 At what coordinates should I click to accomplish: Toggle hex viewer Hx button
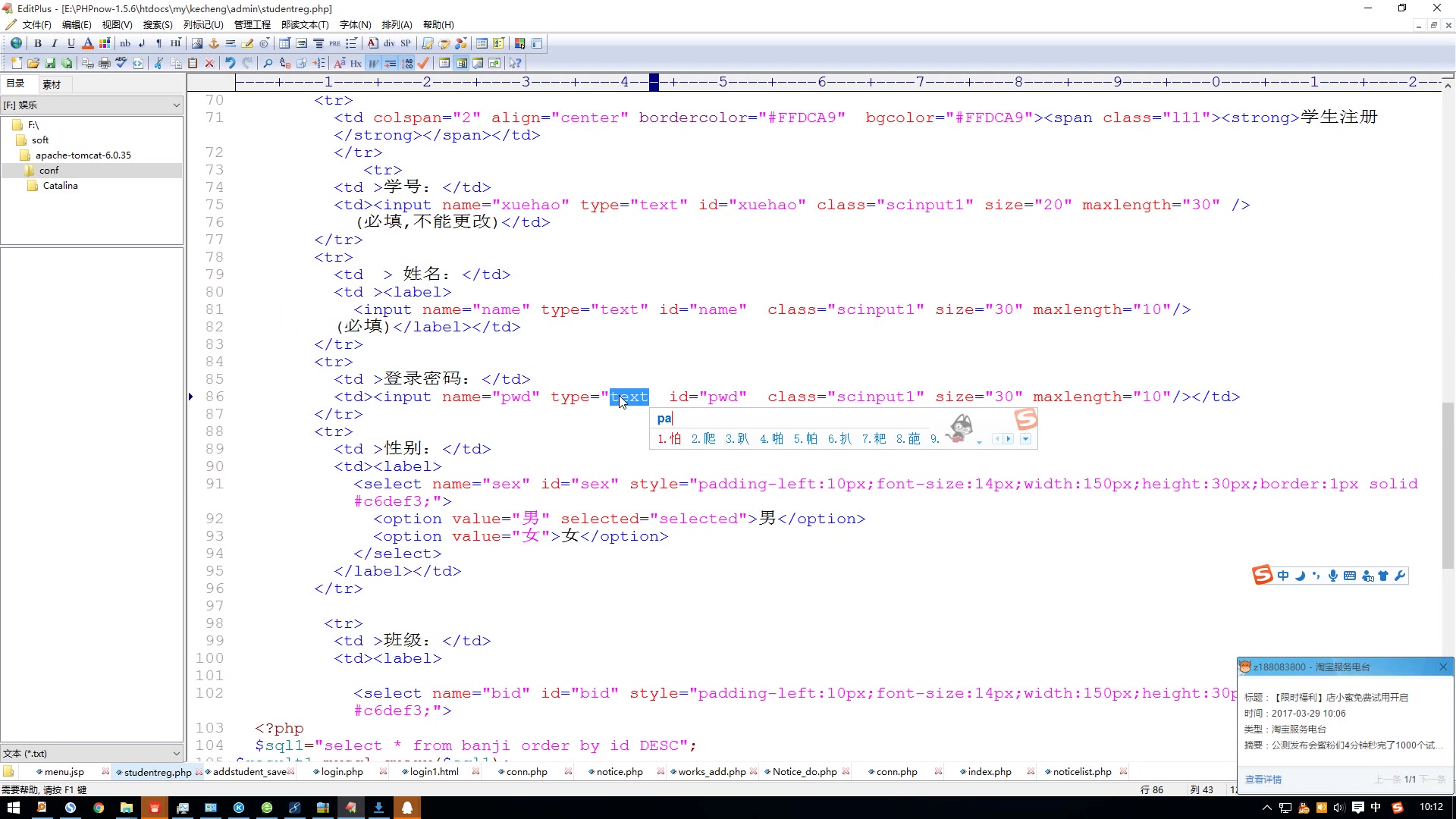point(356,63)
